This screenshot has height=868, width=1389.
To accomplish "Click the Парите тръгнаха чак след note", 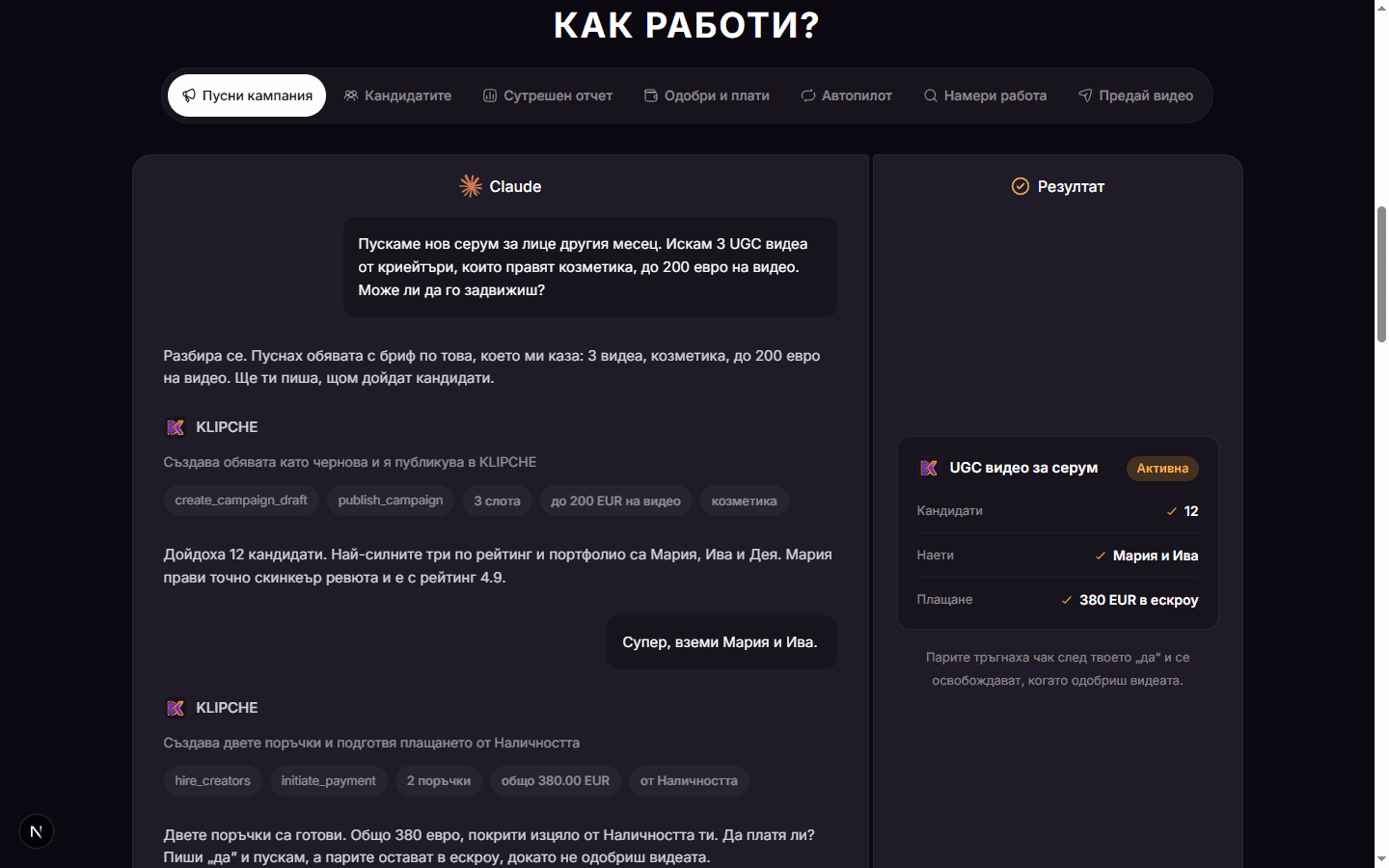I will [x=1058, y=669].
